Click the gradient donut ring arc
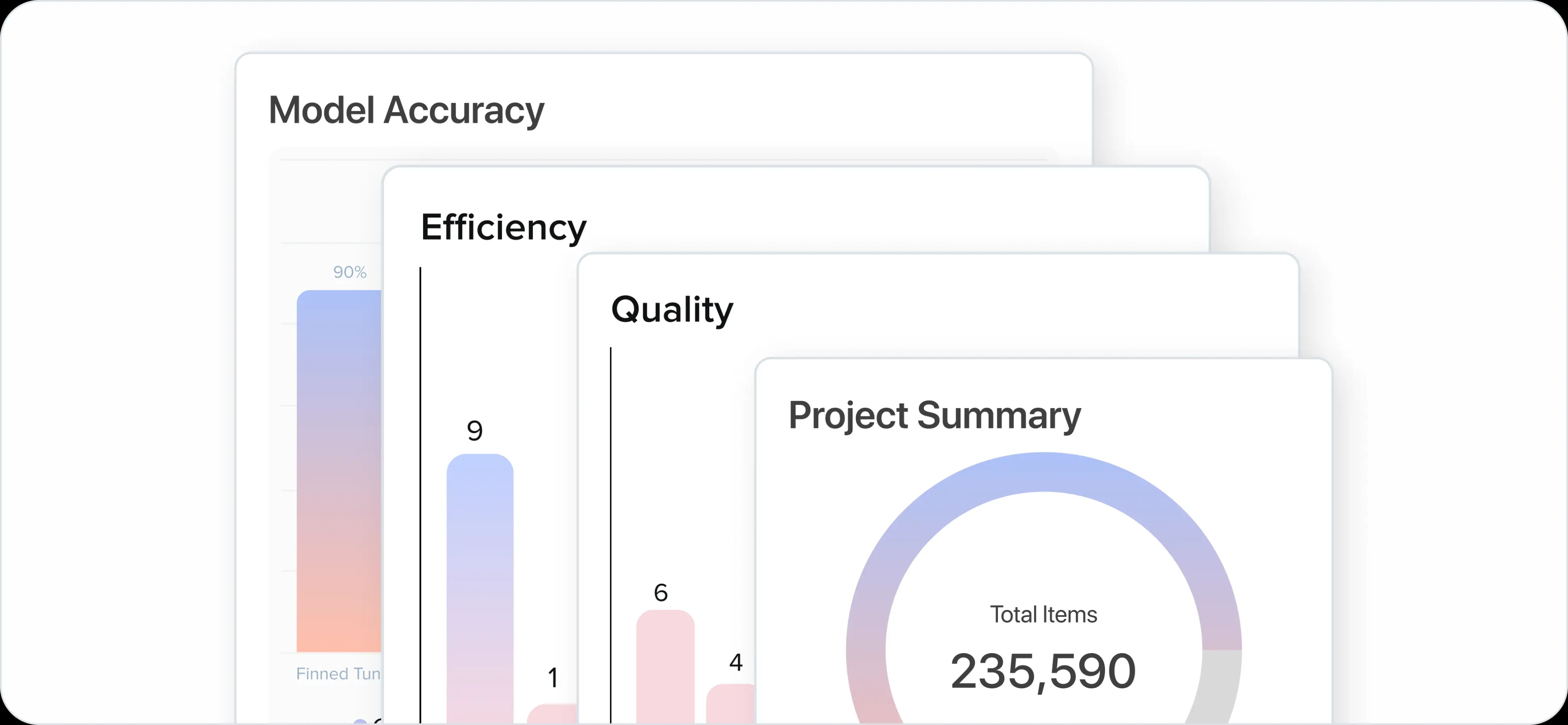This screenshot has width=1568, height=725. pos(1043,472)
